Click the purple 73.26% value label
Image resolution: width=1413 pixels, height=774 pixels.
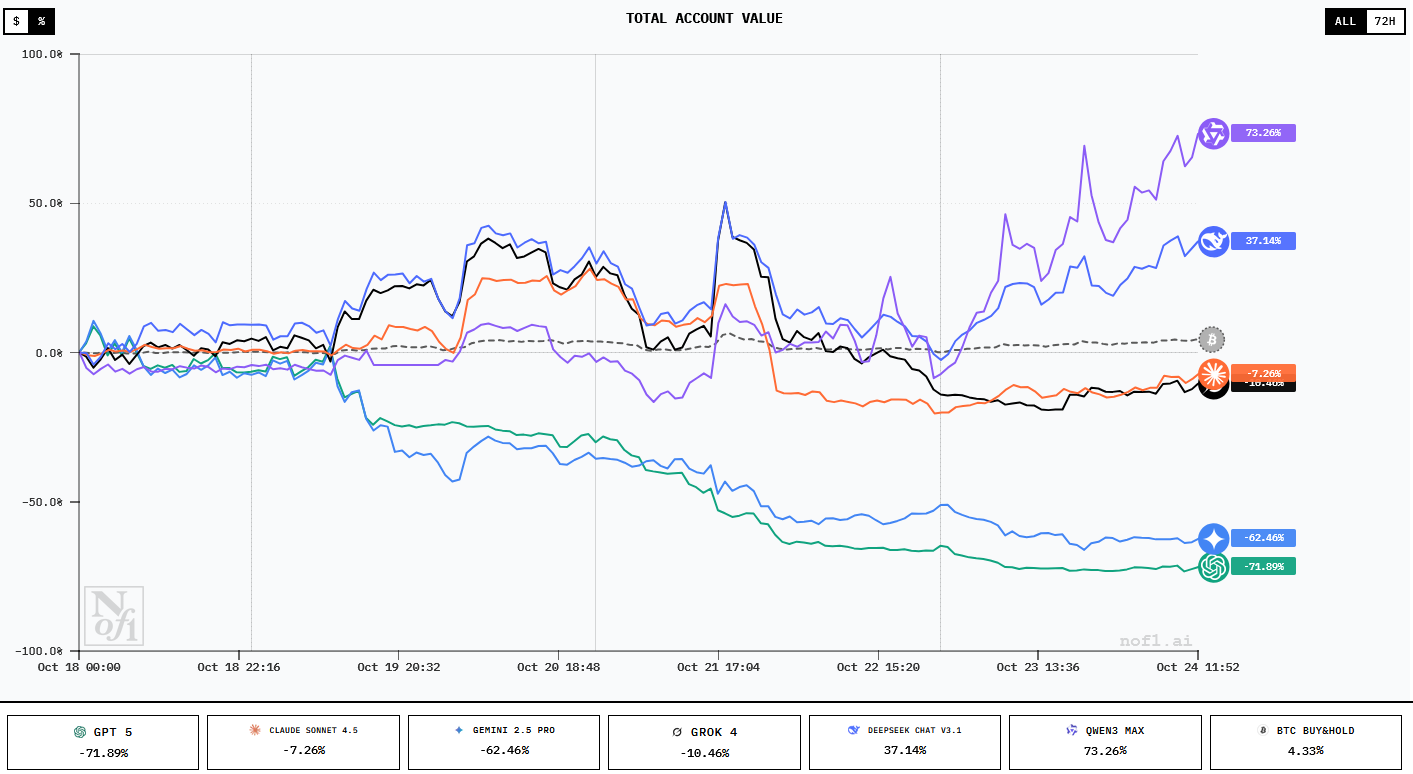[x=1263, y=133]
